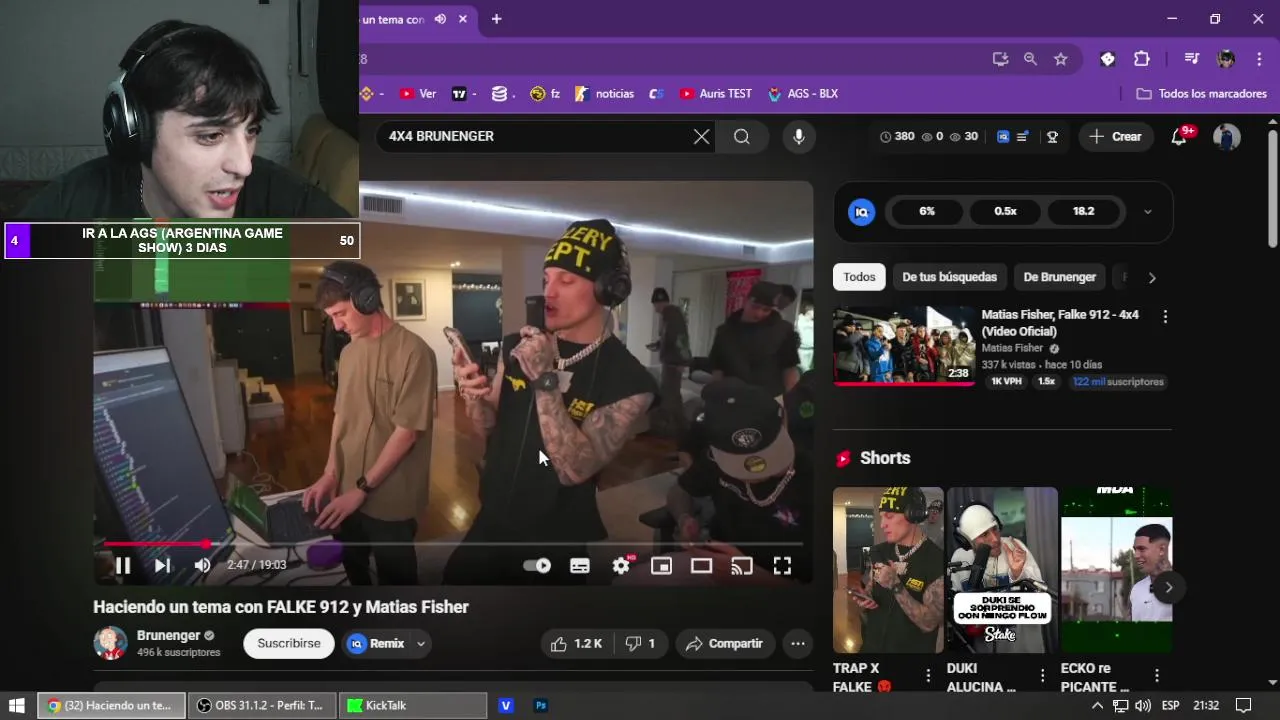
Task: Open Photoshop from the taskbar
Action: 541,705
